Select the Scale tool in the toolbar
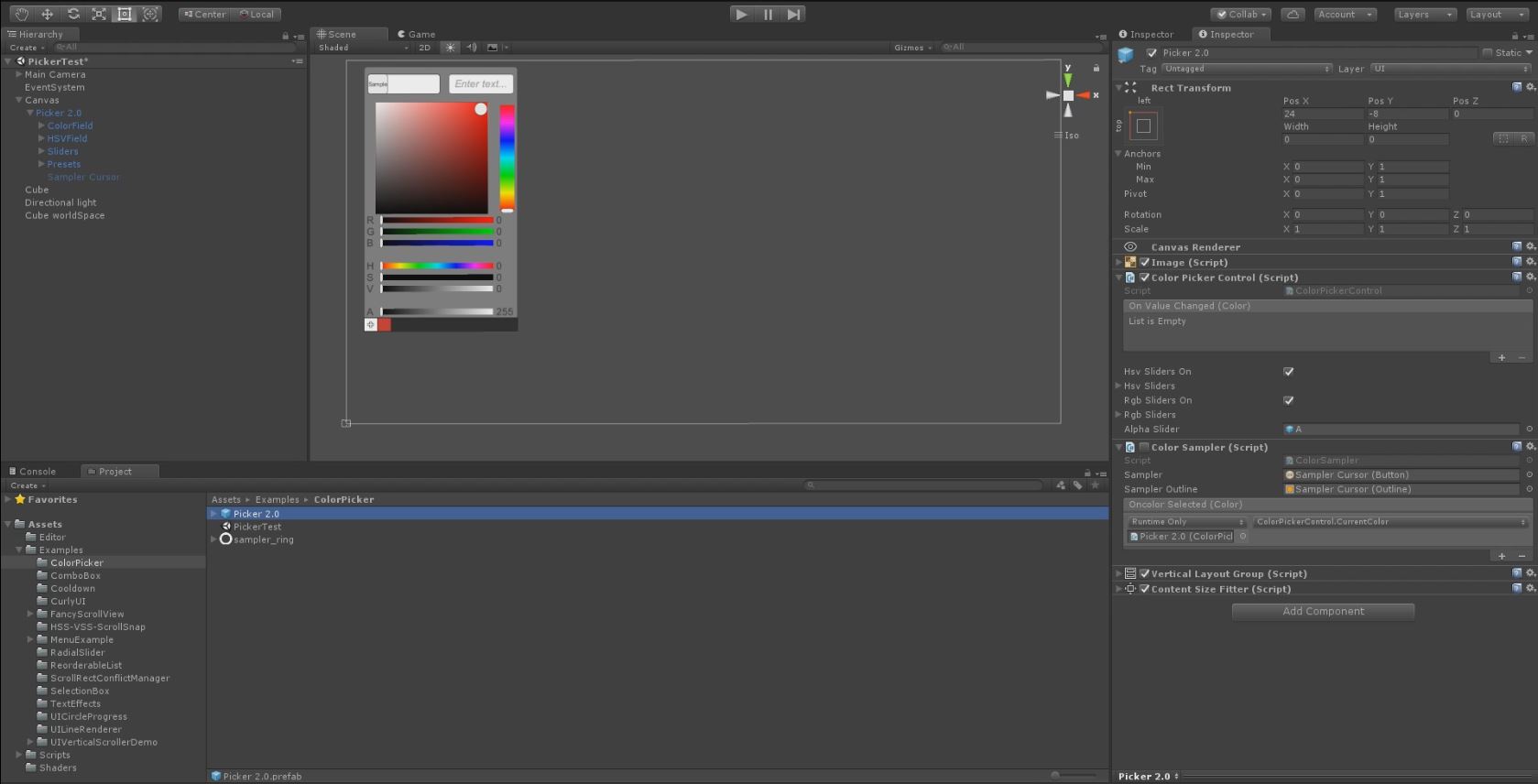 pyautogui.click(x=99, y=14)
